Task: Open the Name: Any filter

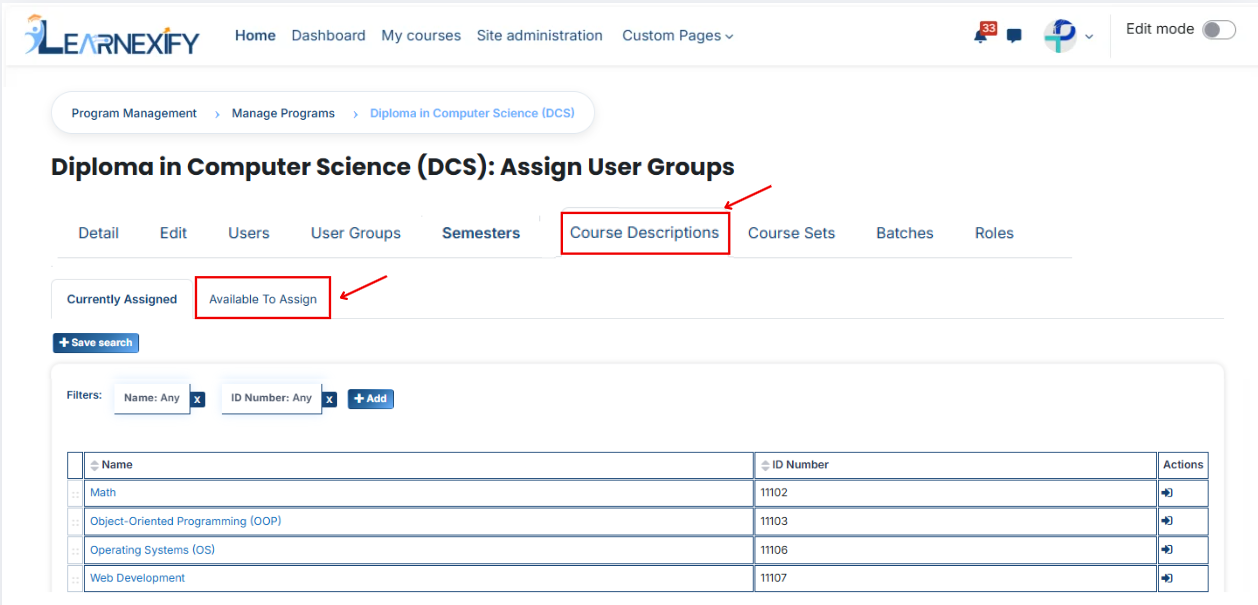Action: pos(152,398)
